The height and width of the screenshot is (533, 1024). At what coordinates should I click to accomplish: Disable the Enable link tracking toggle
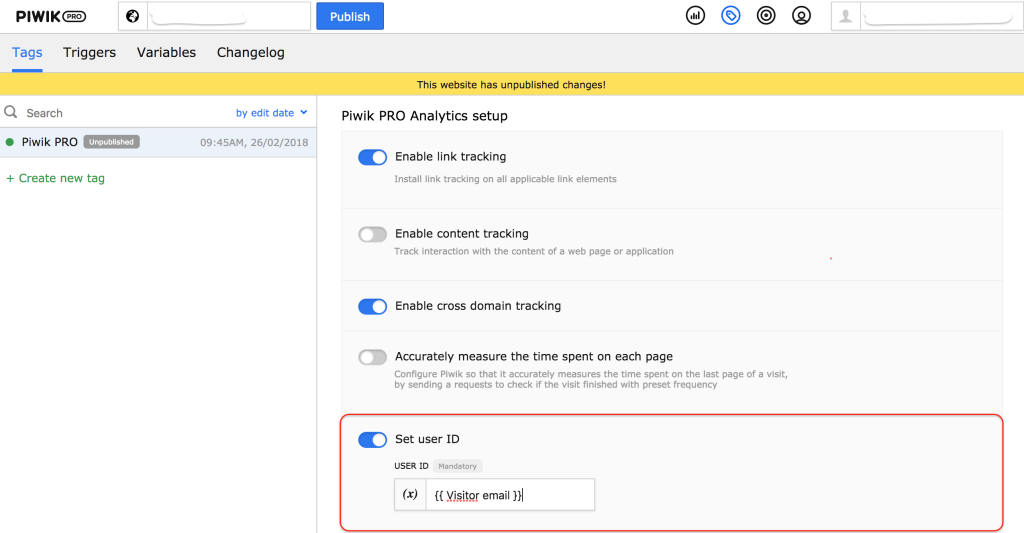tap(372, 157)
